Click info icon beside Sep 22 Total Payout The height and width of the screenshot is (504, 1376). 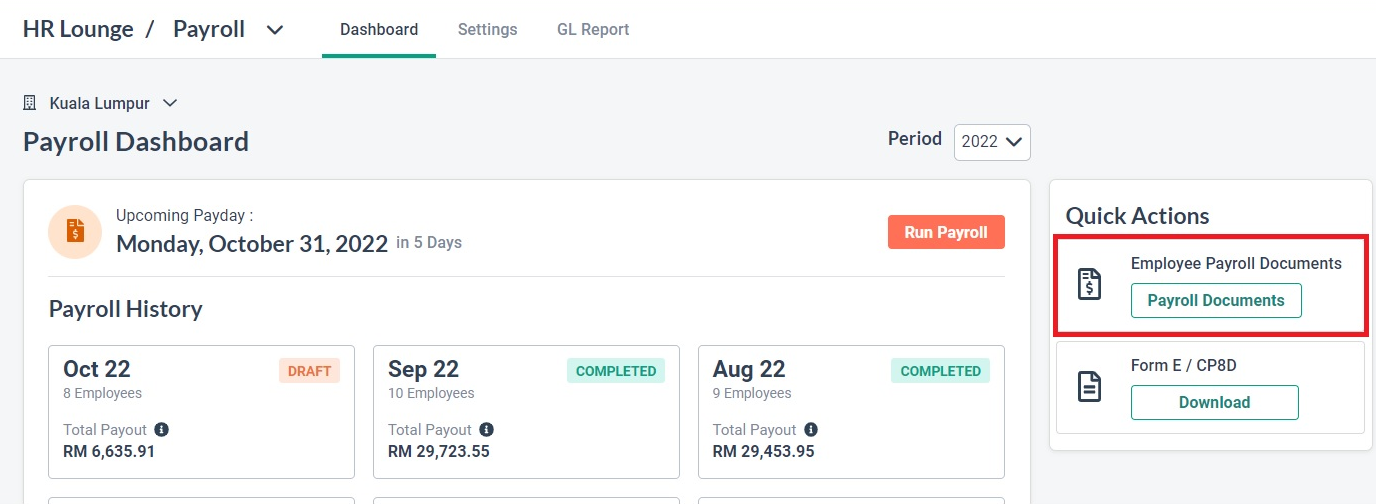point(487,429)
